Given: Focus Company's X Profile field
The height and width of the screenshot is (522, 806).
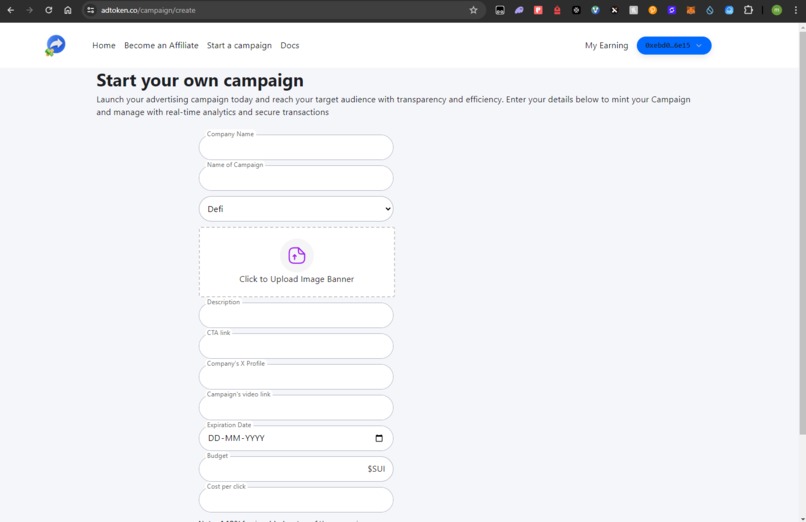Looking at the screenshot, I should pyautogui.click(x=296, y=377).
